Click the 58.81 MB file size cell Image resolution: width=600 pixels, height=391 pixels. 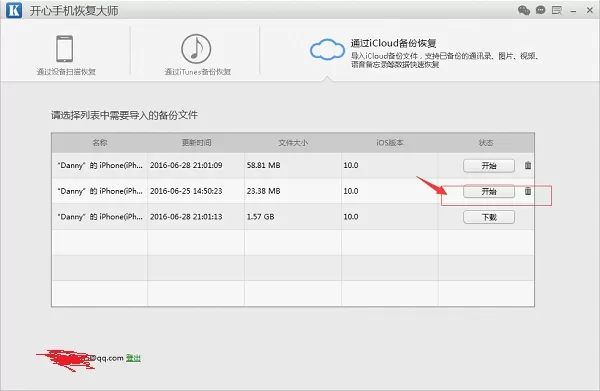click(x=264, y=165)
